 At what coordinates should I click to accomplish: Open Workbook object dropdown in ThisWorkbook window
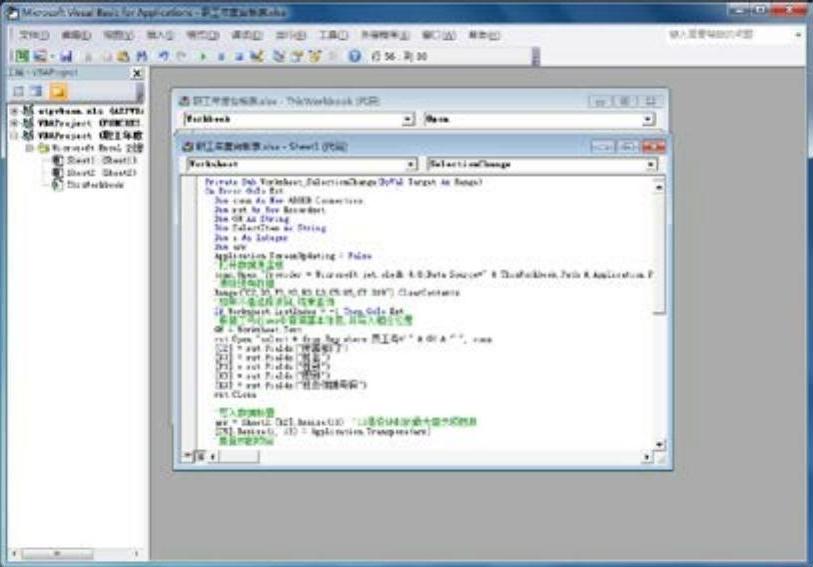(x=408, y=119)
